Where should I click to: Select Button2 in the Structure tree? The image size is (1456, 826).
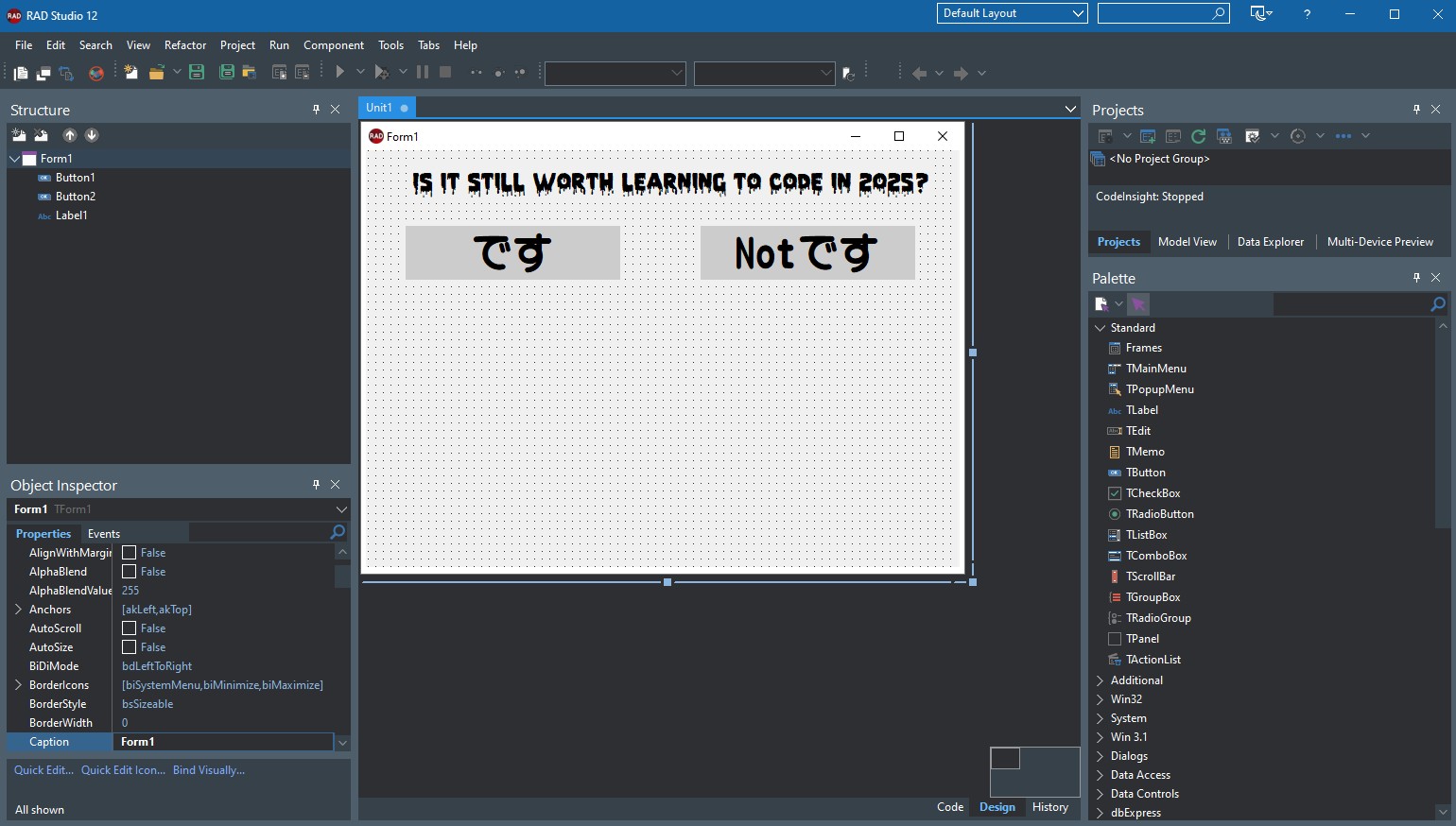point(76,197)
